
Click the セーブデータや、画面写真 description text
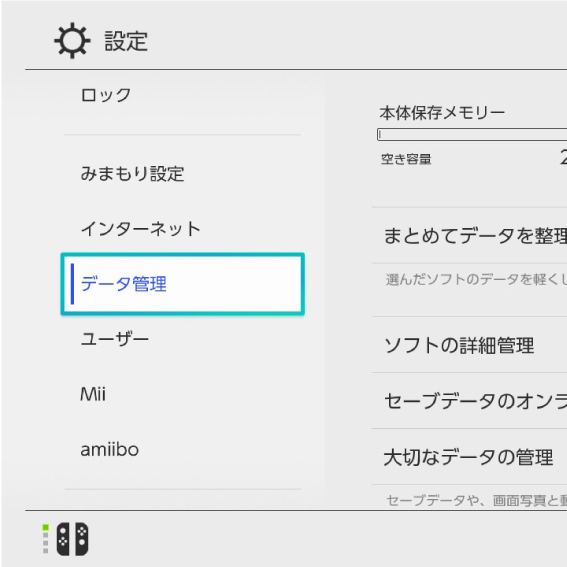tap(476, 500)
